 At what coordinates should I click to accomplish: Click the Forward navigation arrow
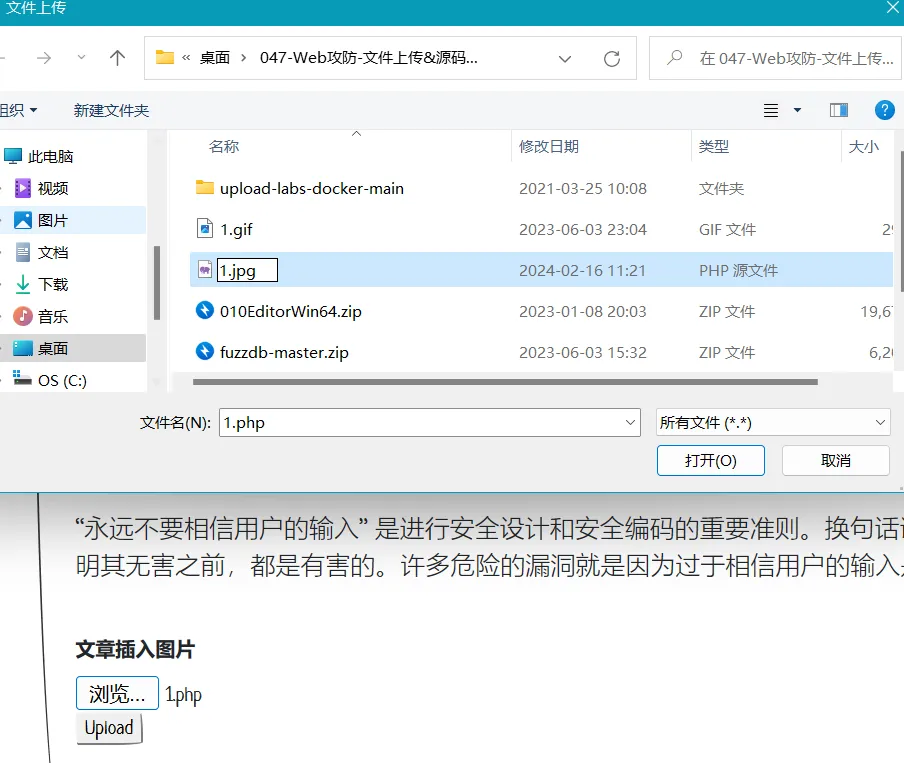tap(44, 58)
